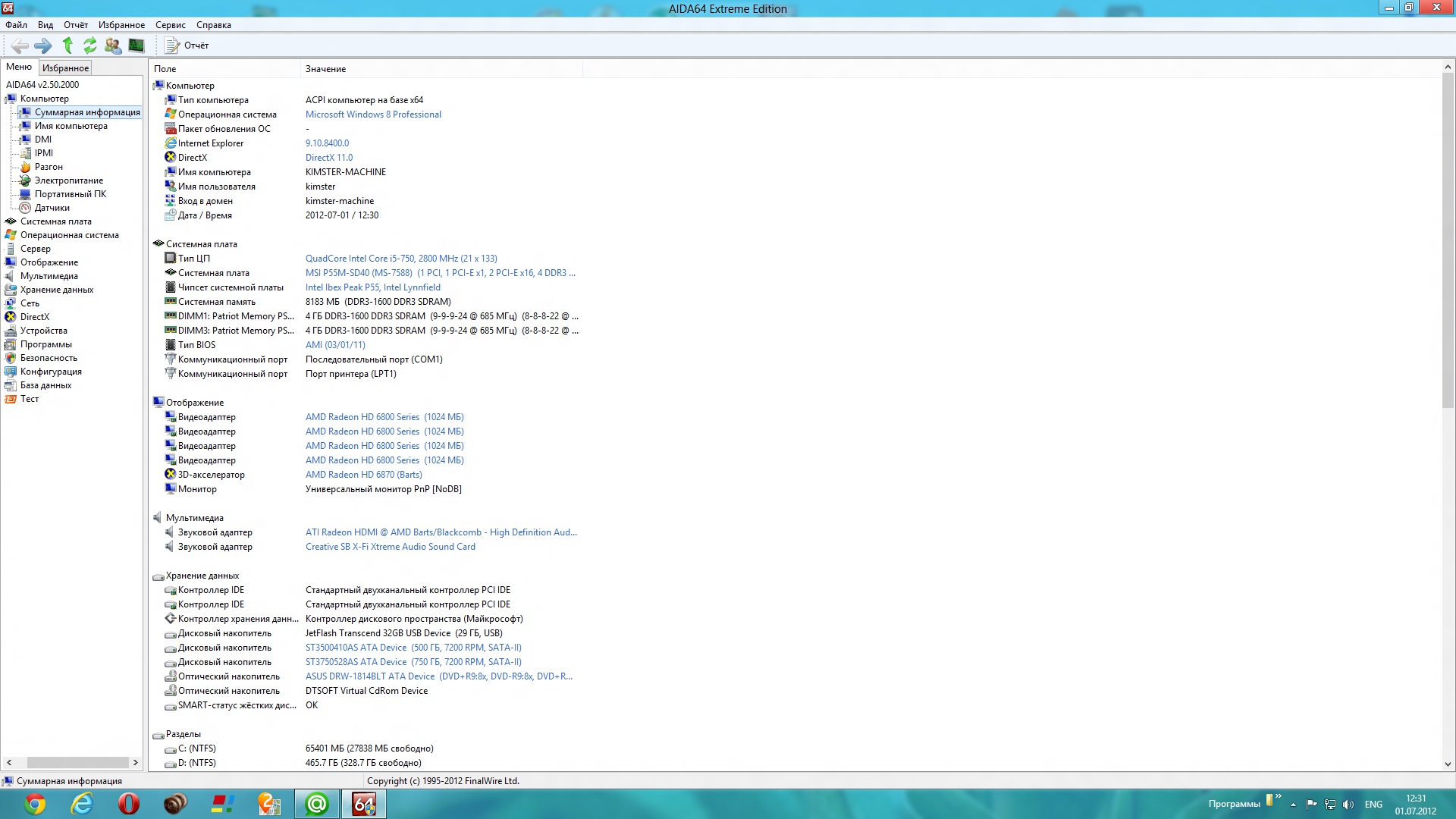
Task: Select DirectX in the sidebar tree
Action: point(34,317)
